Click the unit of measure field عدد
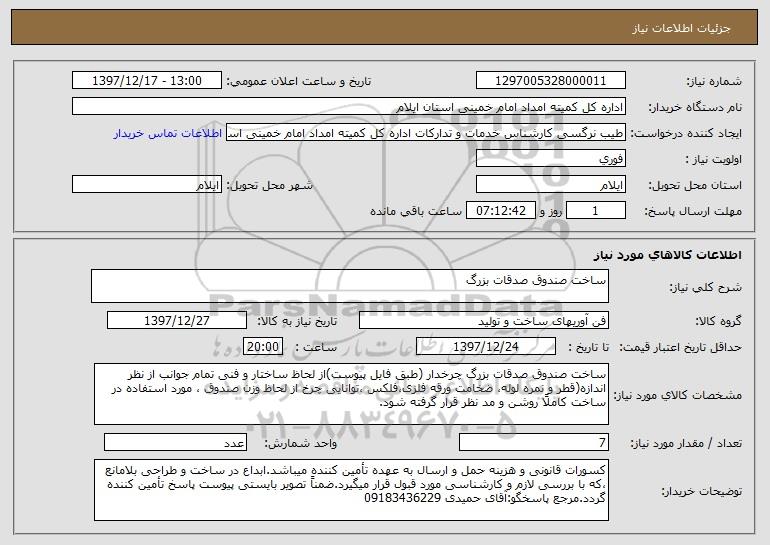The width and height of the screenshot is (770, 545). [x=175, y=442]
